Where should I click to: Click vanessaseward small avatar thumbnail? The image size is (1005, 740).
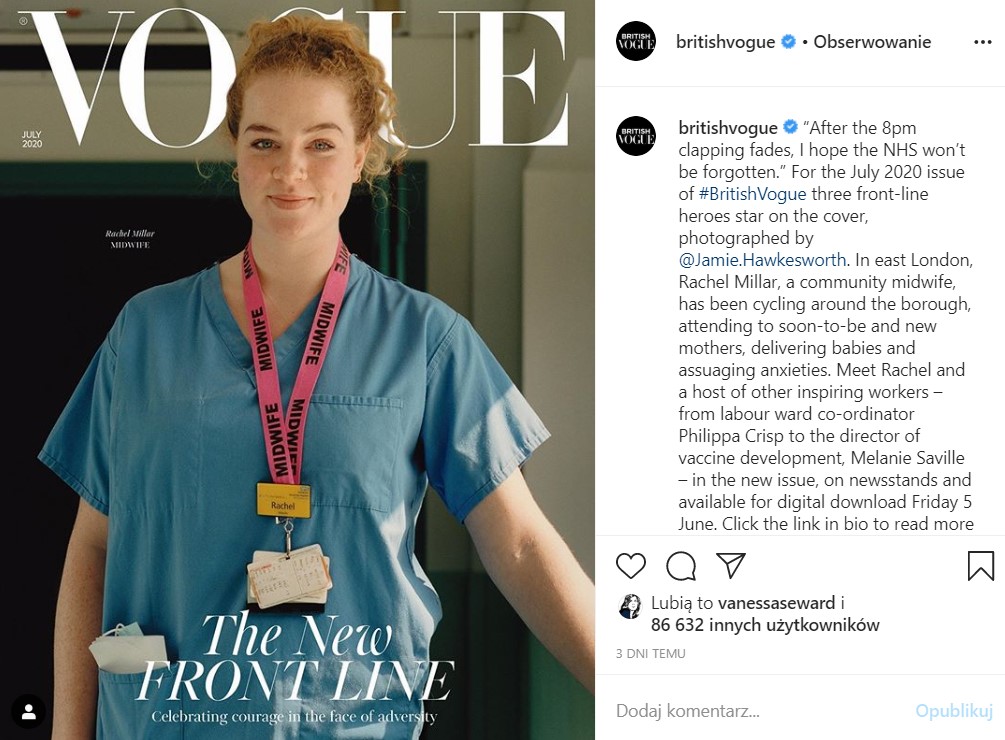(630, 606)
